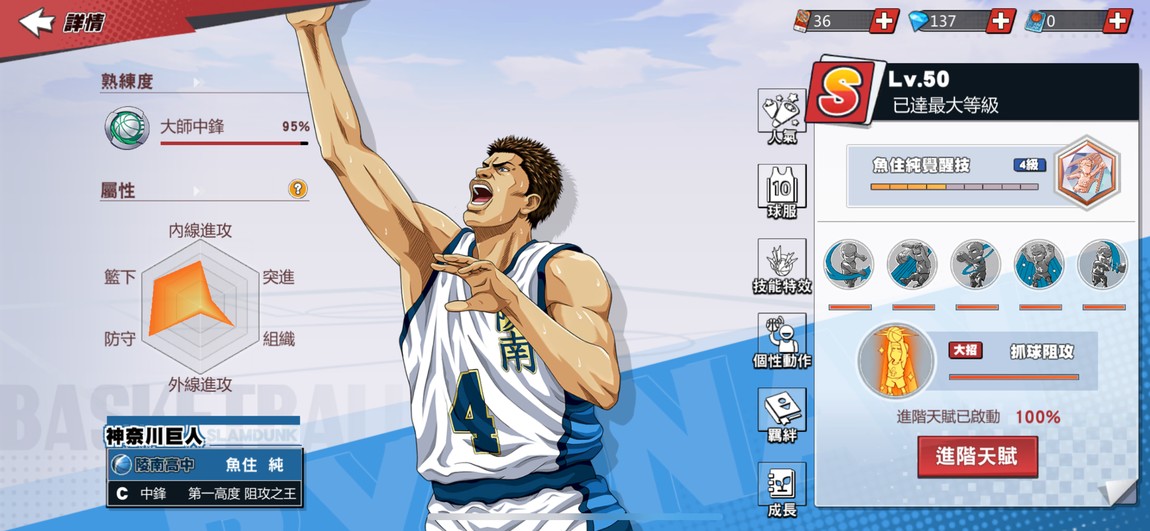
Task: Tap the 魚住純覺醒技 awakening skill bar
Action: 953,175
